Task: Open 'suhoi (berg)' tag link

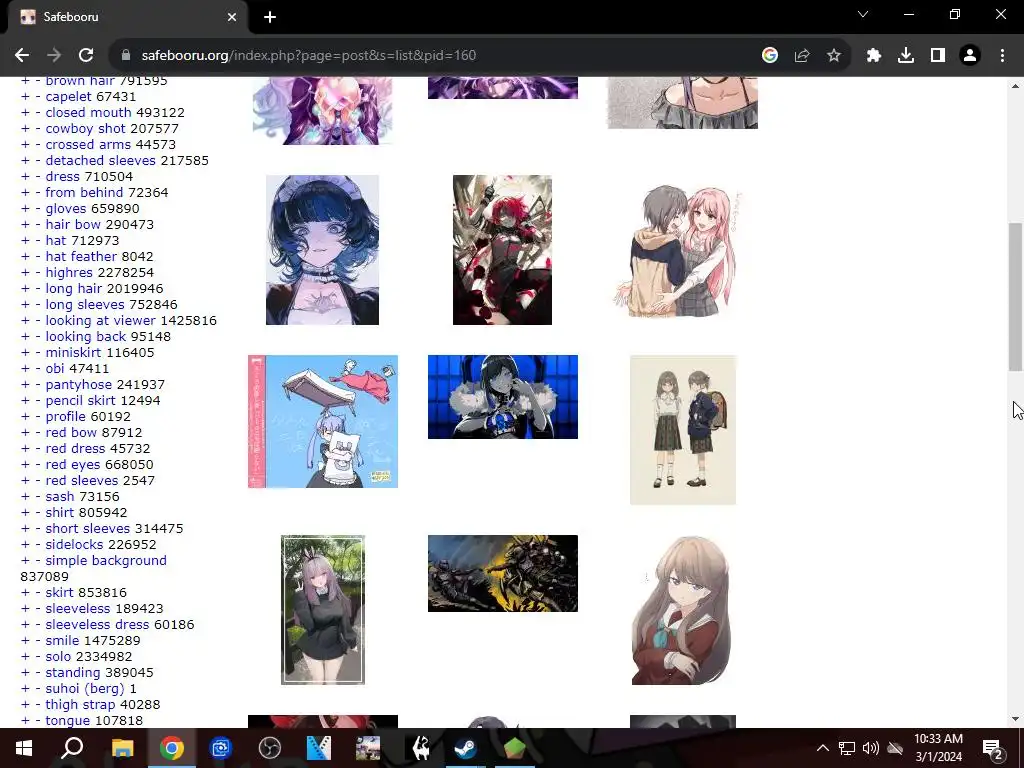Action: 85,689
